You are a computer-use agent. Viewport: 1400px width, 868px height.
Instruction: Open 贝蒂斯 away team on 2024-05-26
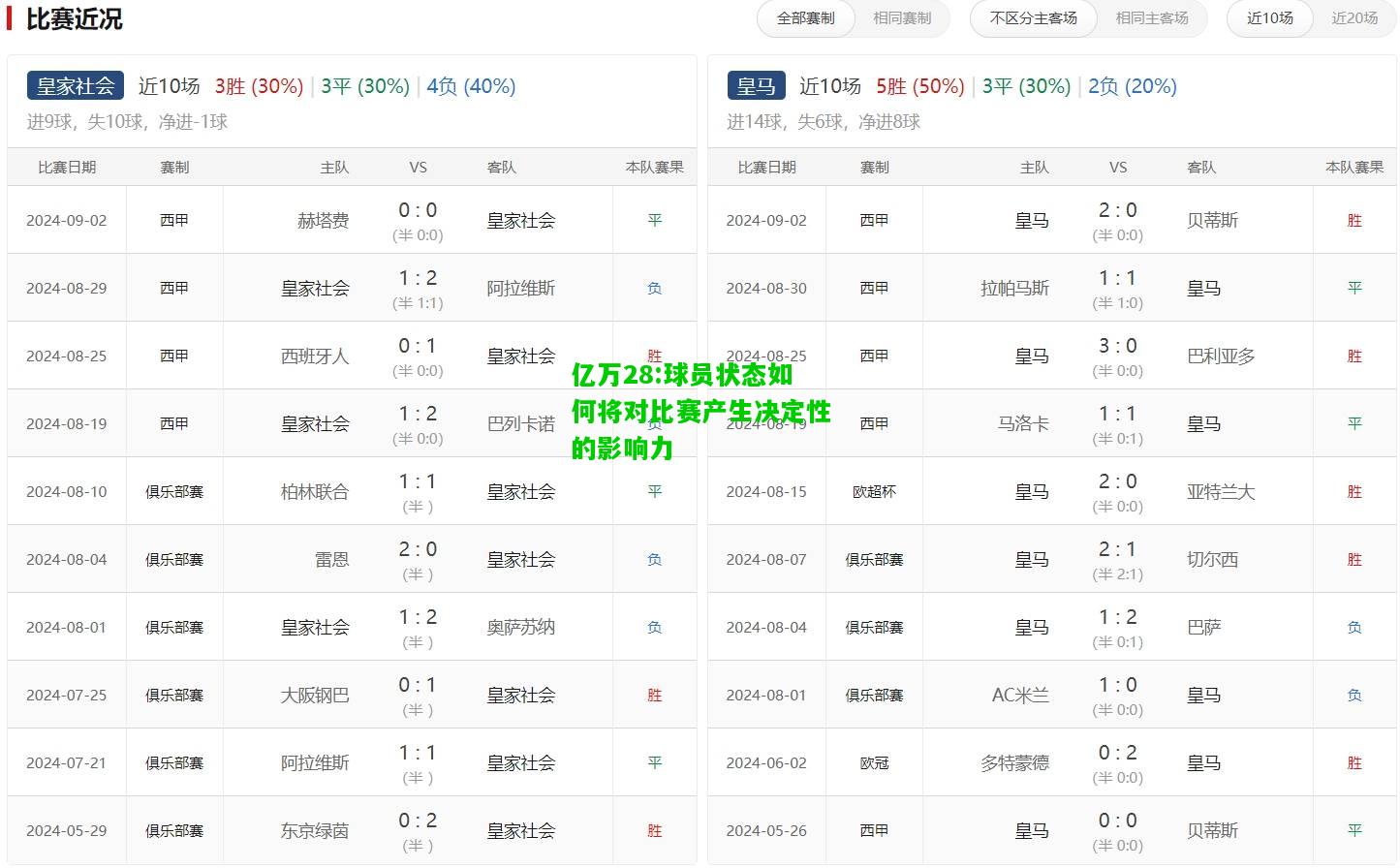(x=1213, y=831)
